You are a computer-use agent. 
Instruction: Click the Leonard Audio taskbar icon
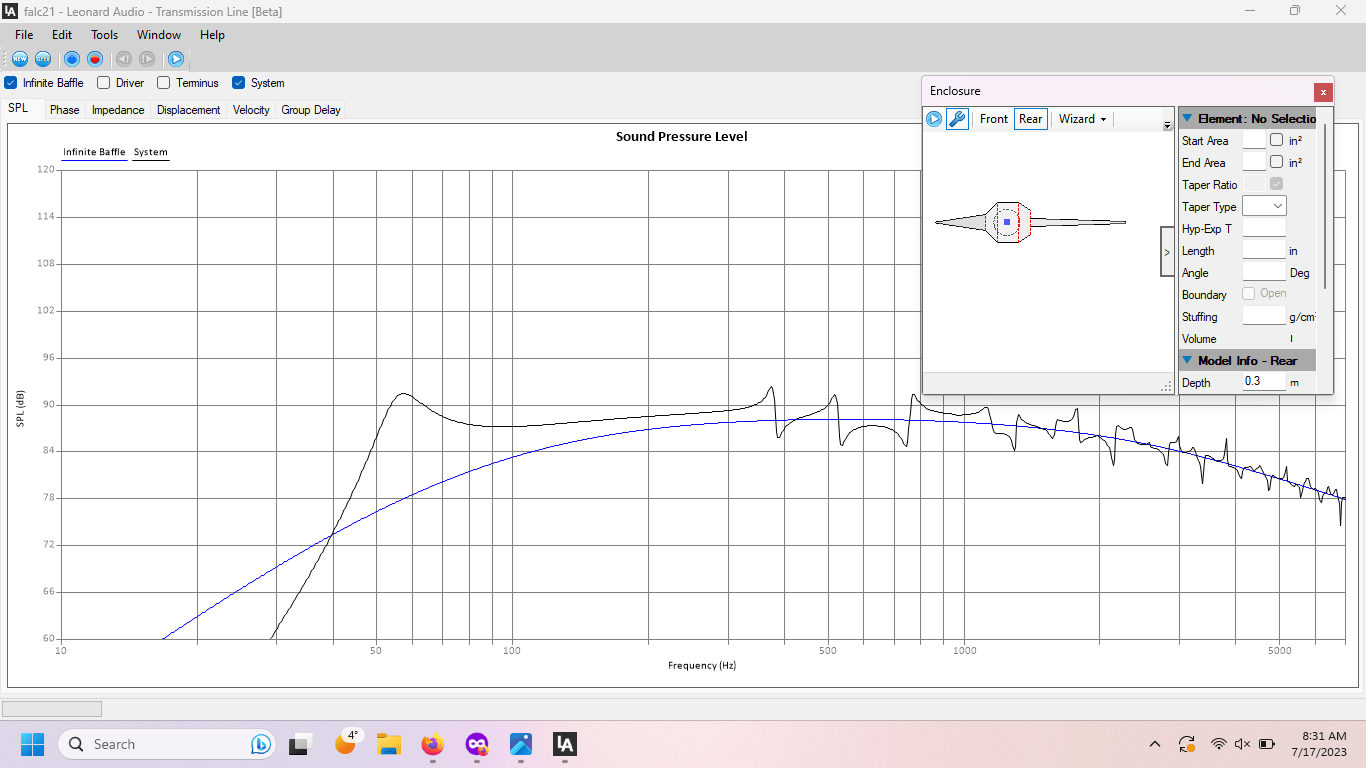[565, 744]
